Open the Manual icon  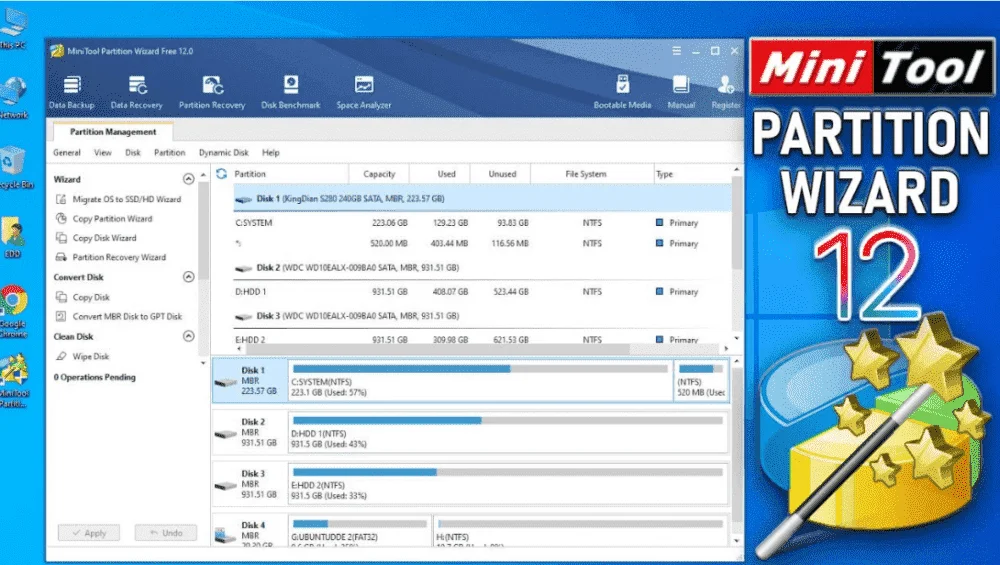coord(680,92)
